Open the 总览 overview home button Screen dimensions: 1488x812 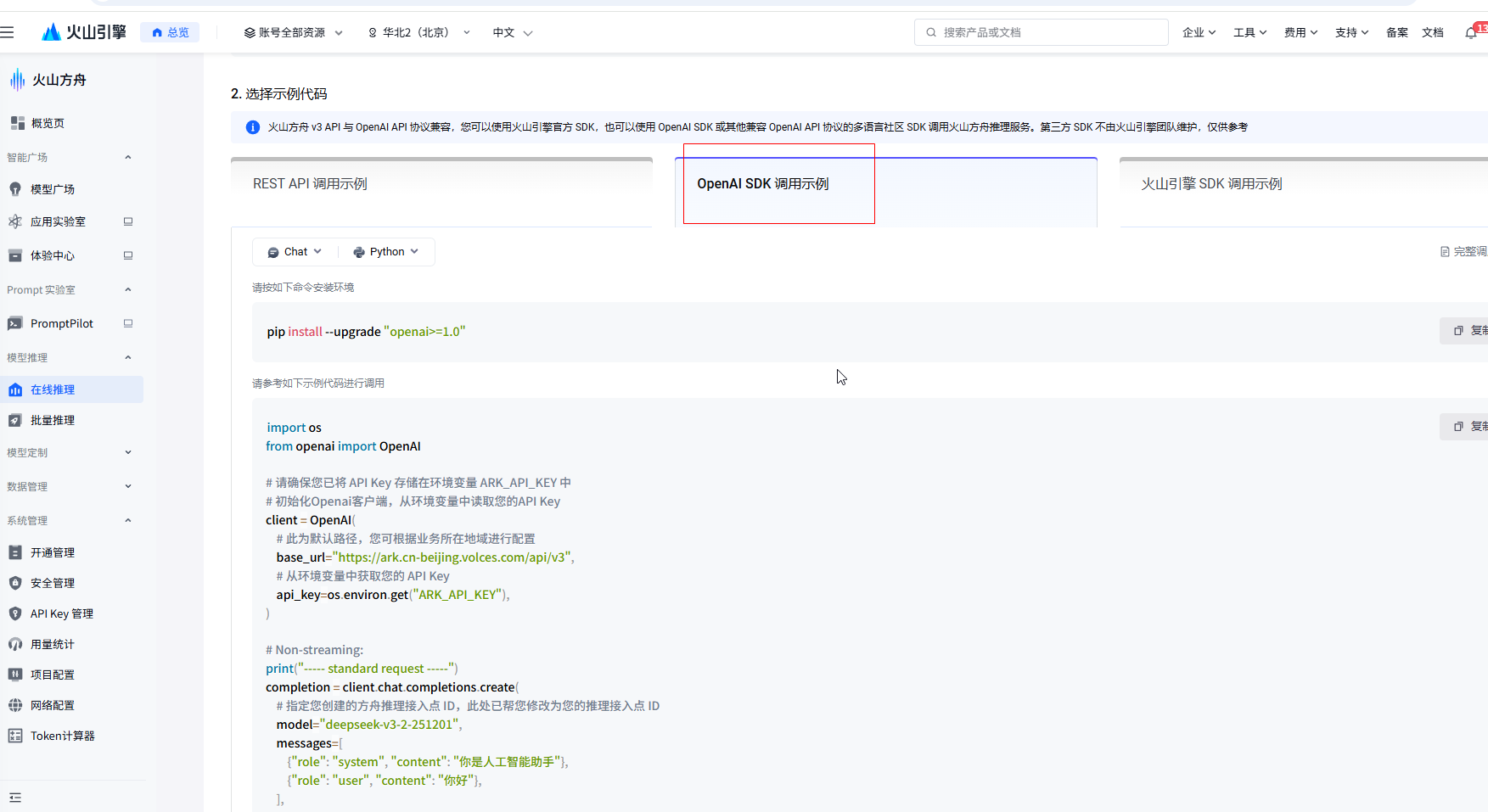(170, 32)
